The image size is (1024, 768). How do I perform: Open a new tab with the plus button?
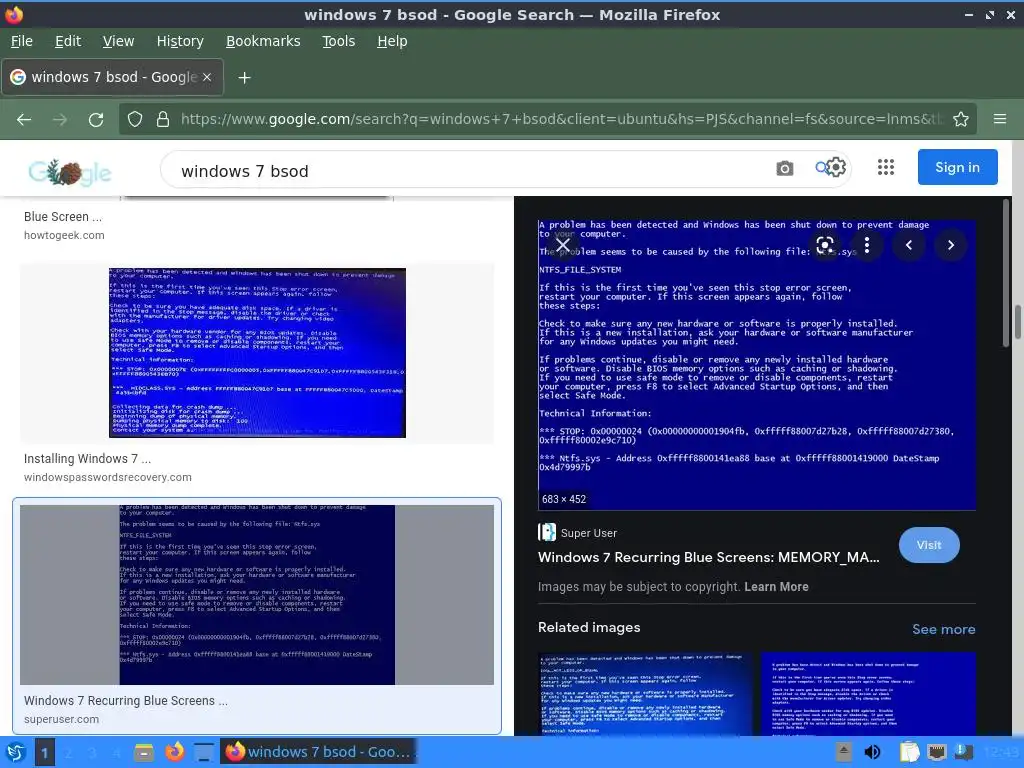(244, 78)
